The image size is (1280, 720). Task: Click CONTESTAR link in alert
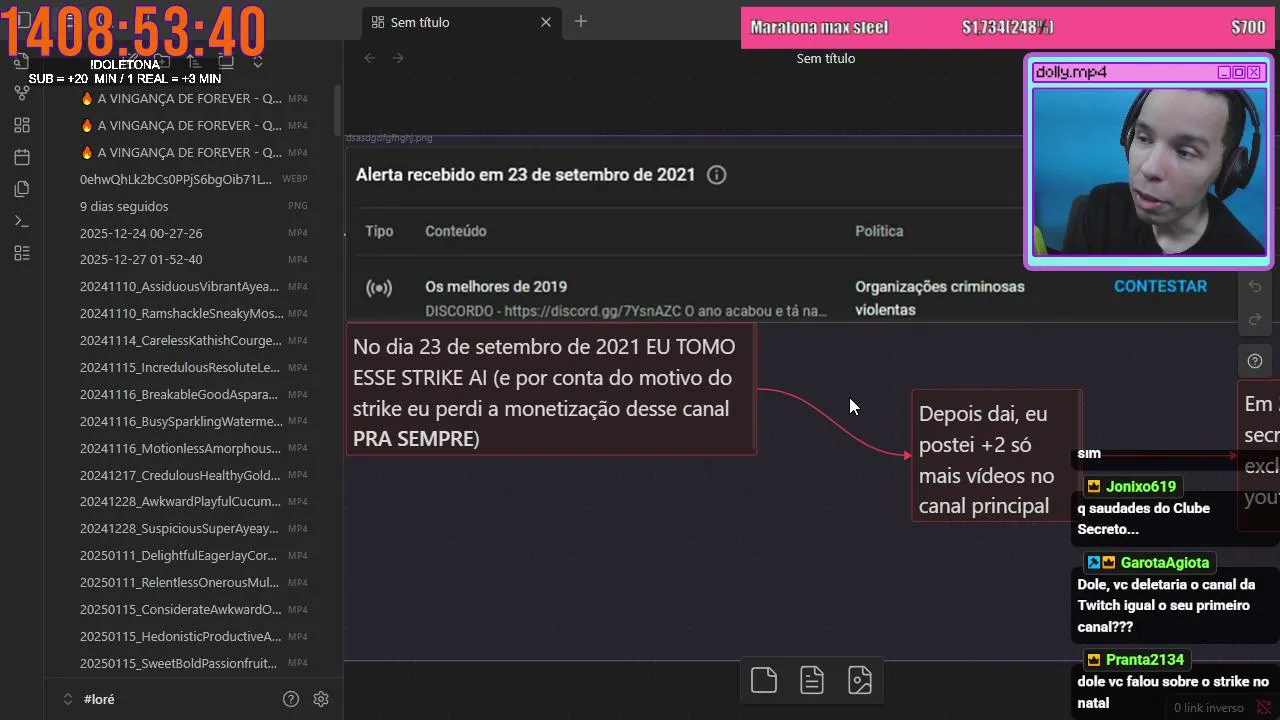(x=1160, y=286)
